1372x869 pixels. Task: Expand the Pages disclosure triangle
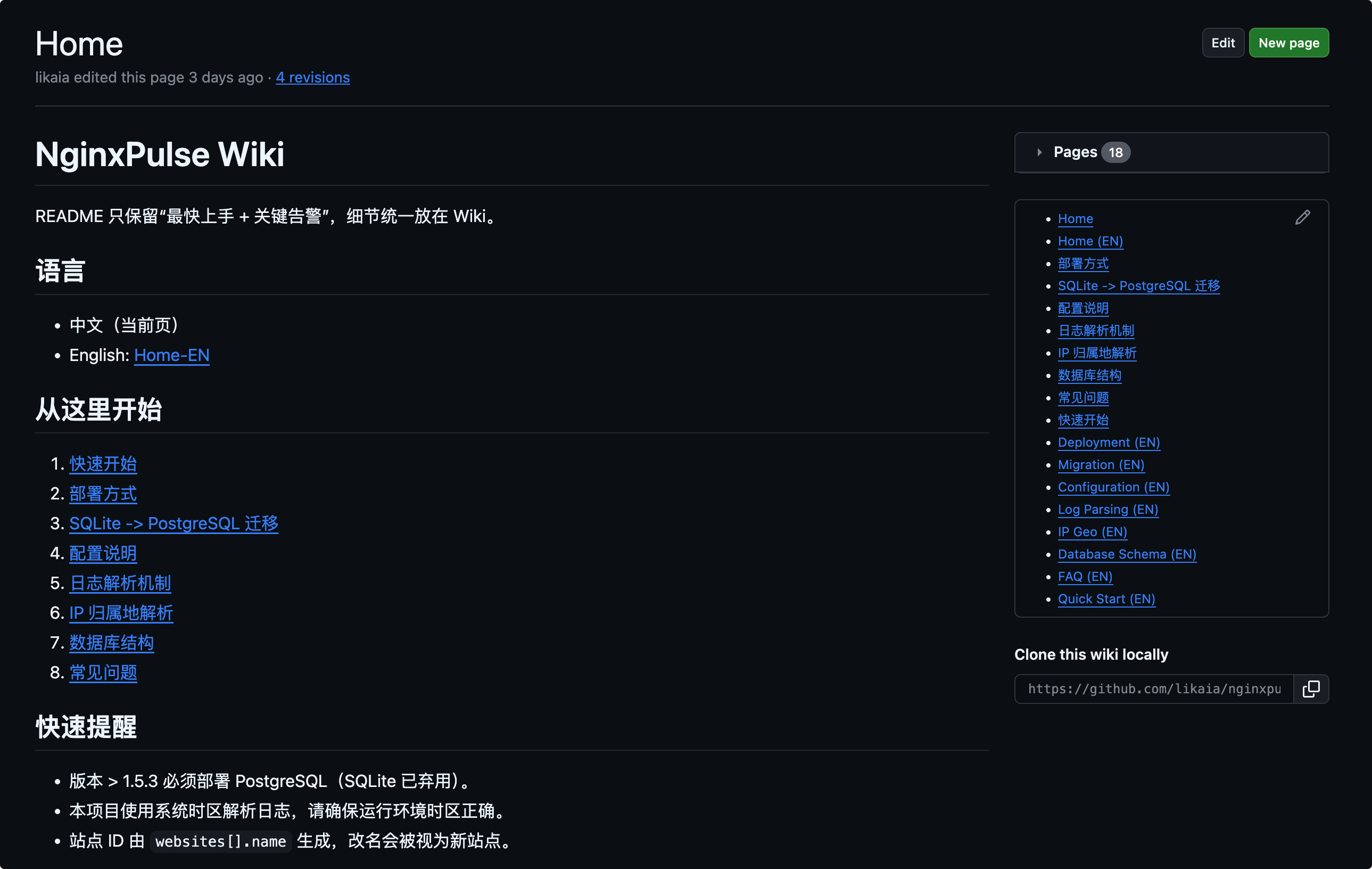point(1039,152)
